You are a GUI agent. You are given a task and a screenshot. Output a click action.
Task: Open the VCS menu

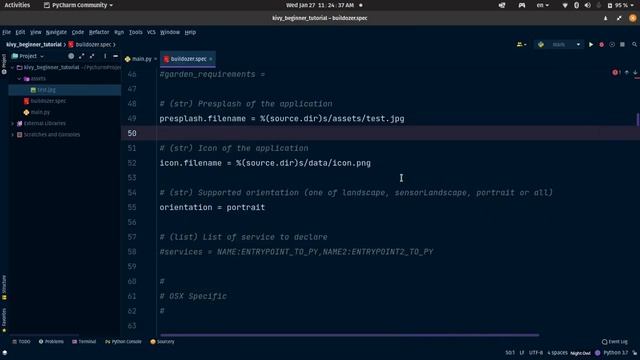(151, 32)
